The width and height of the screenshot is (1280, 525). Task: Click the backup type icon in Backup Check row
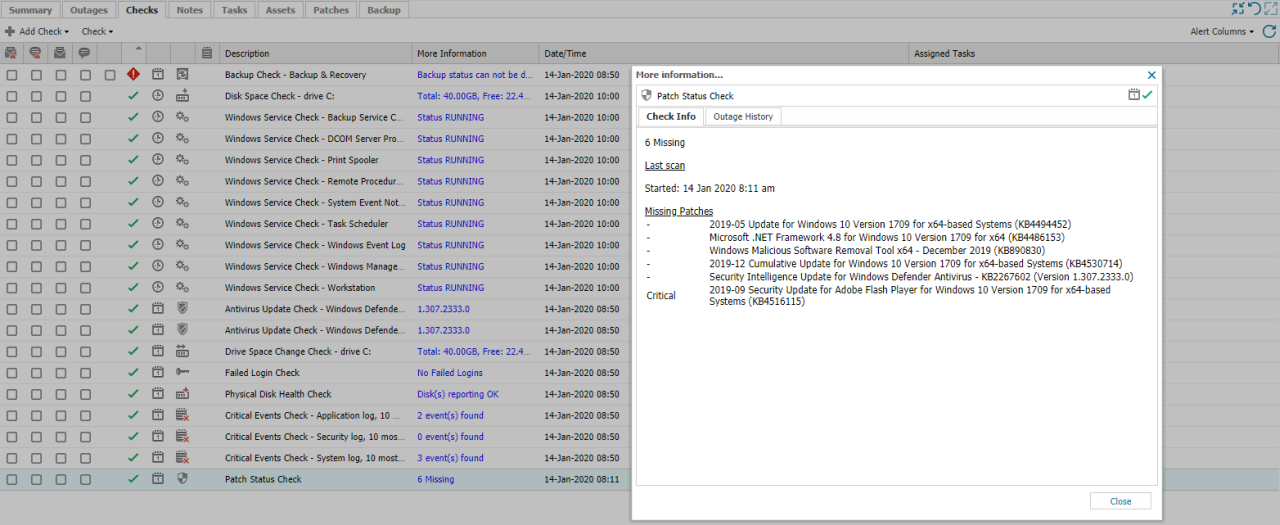coord(182,74)
